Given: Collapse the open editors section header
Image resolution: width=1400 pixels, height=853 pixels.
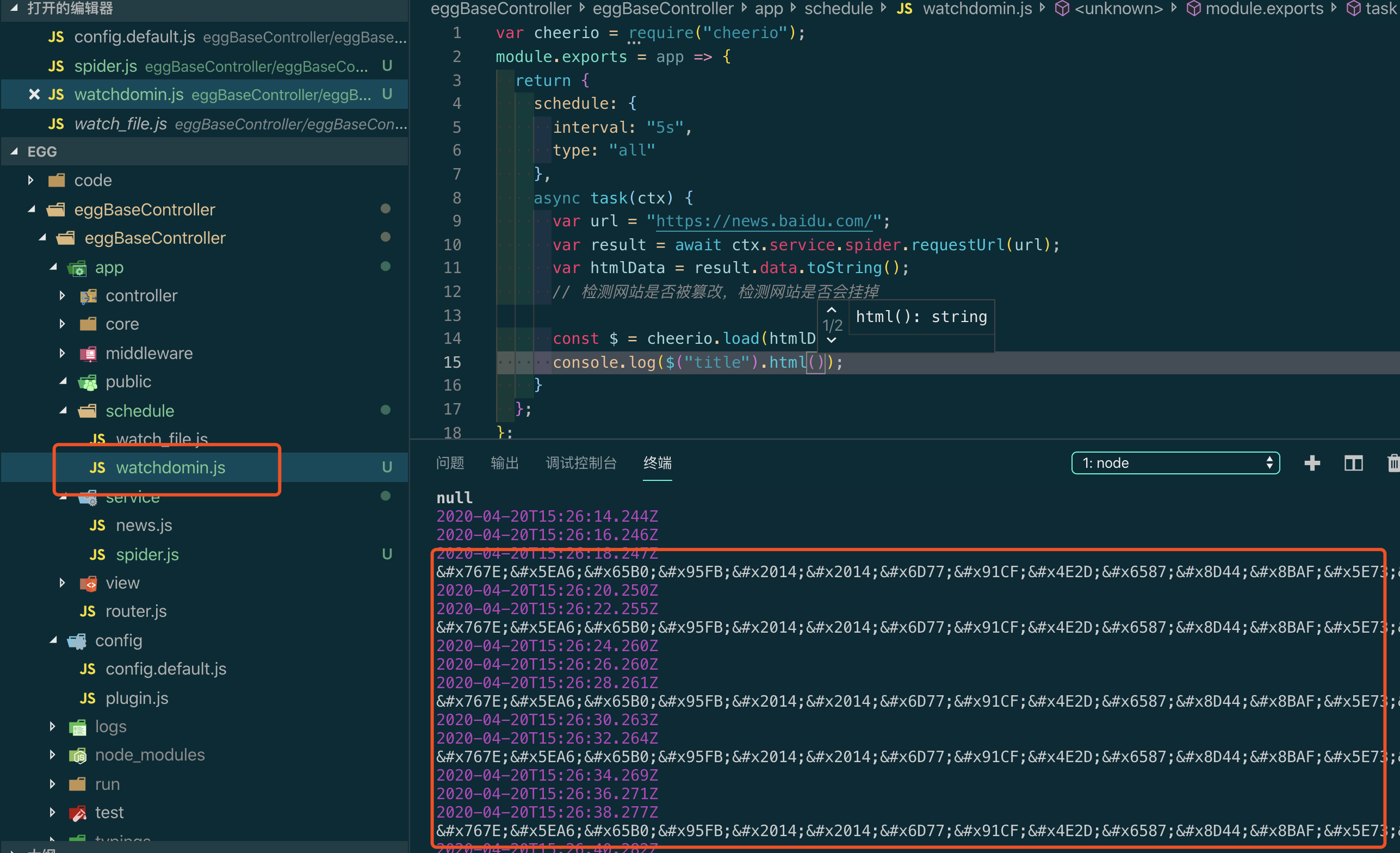Looking at the screenshot, I should point(205,8).
